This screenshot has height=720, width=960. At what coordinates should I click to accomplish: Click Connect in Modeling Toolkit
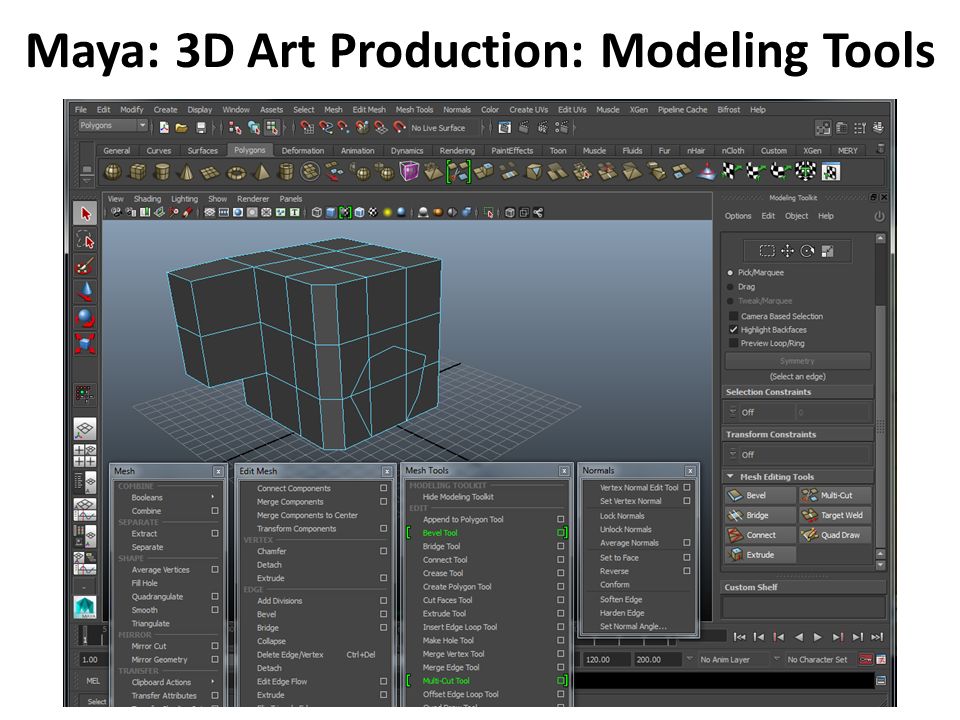tap(760, 534)
